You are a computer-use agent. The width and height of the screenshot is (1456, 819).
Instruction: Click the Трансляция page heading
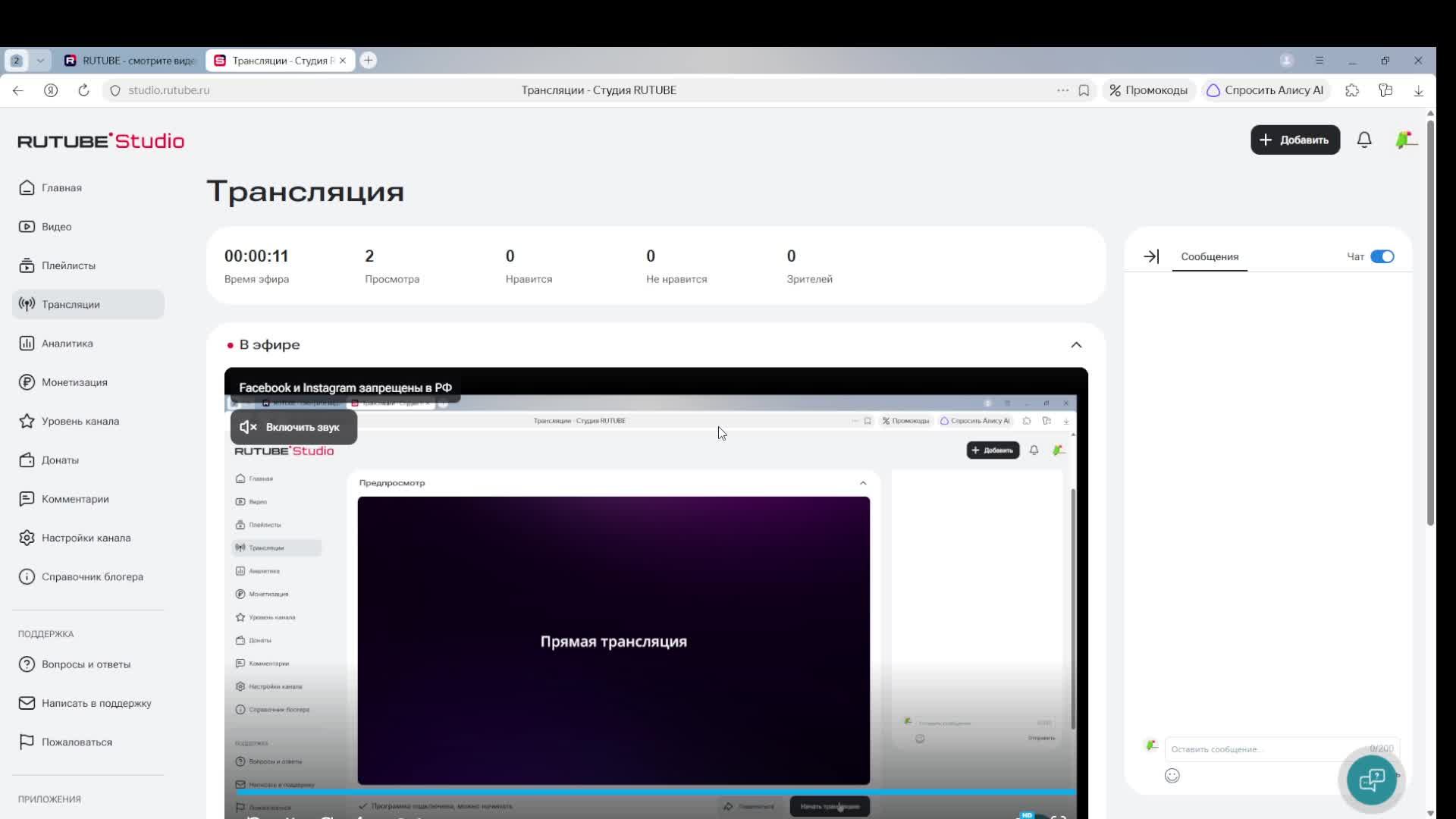305,191
